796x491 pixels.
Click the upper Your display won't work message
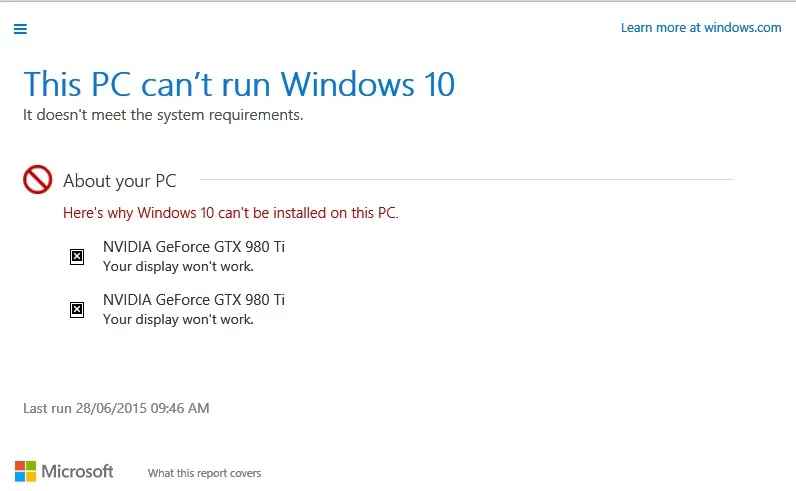click(178, 267)
